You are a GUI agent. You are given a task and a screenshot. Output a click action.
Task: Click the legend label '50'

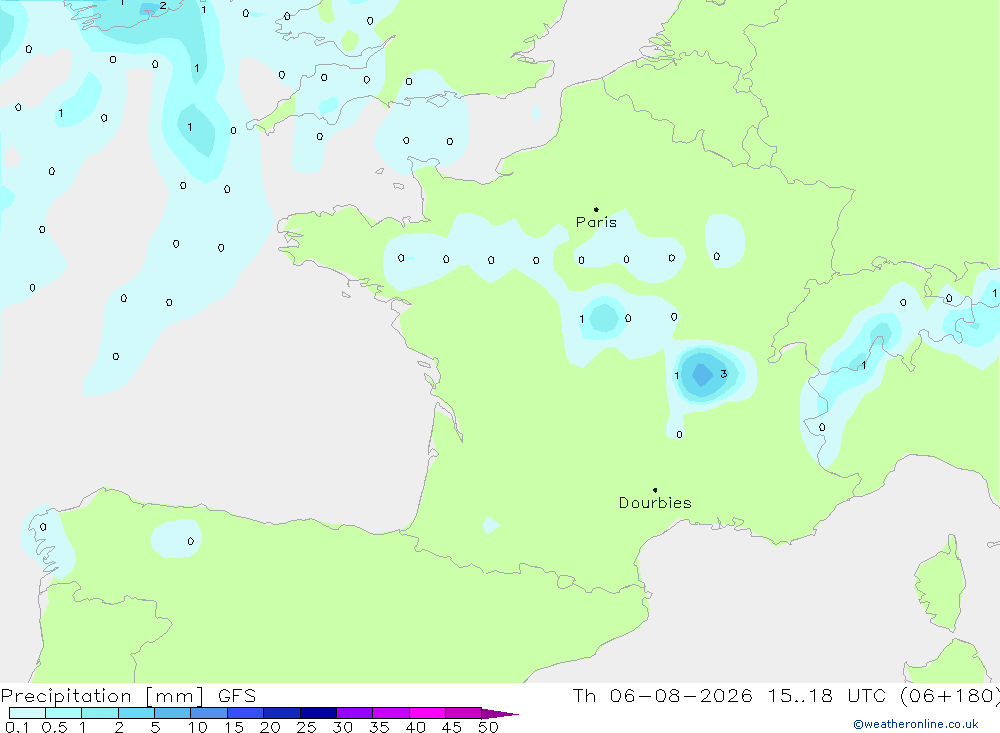click(488, 727)
